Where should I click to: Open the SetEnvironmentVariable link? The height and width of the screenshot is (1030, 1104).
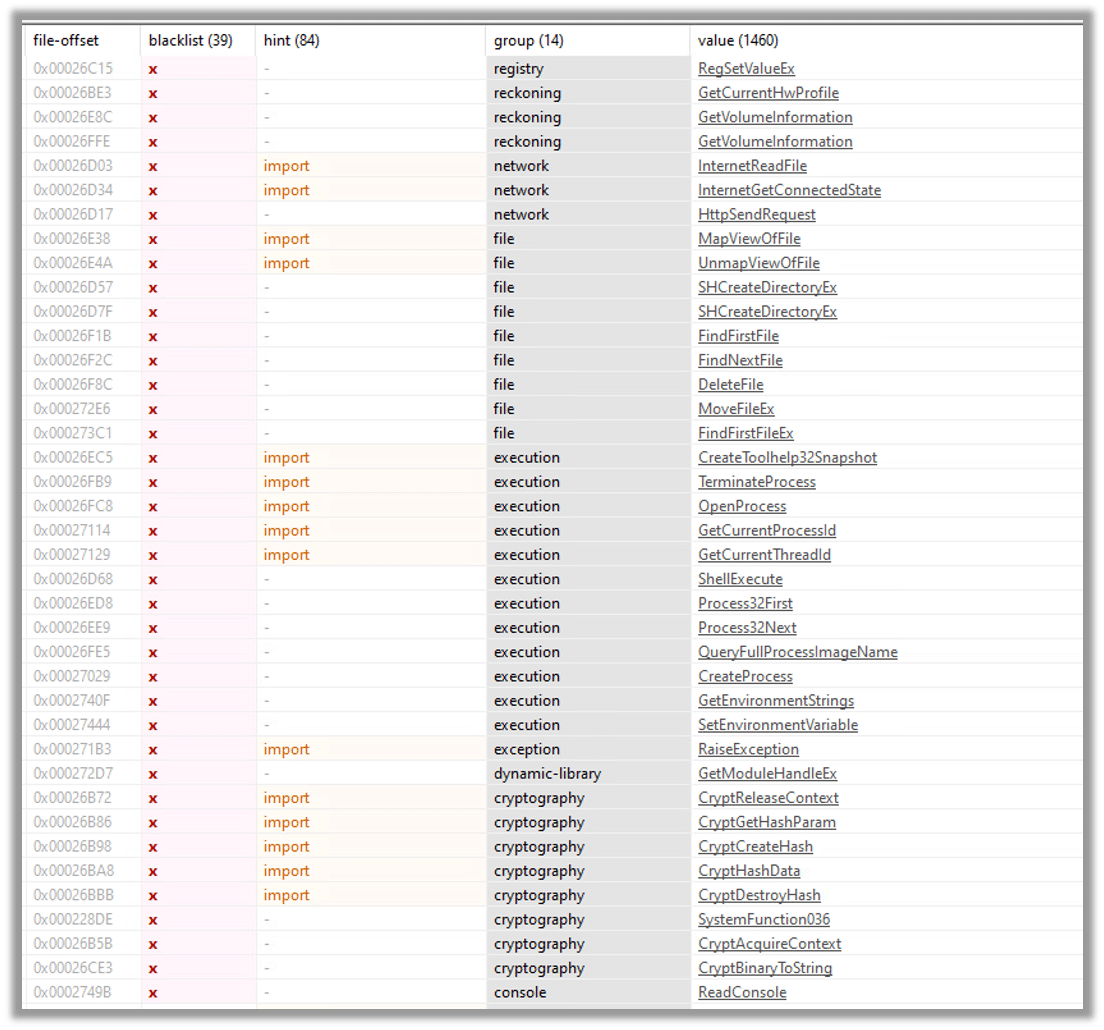(778, 725)
